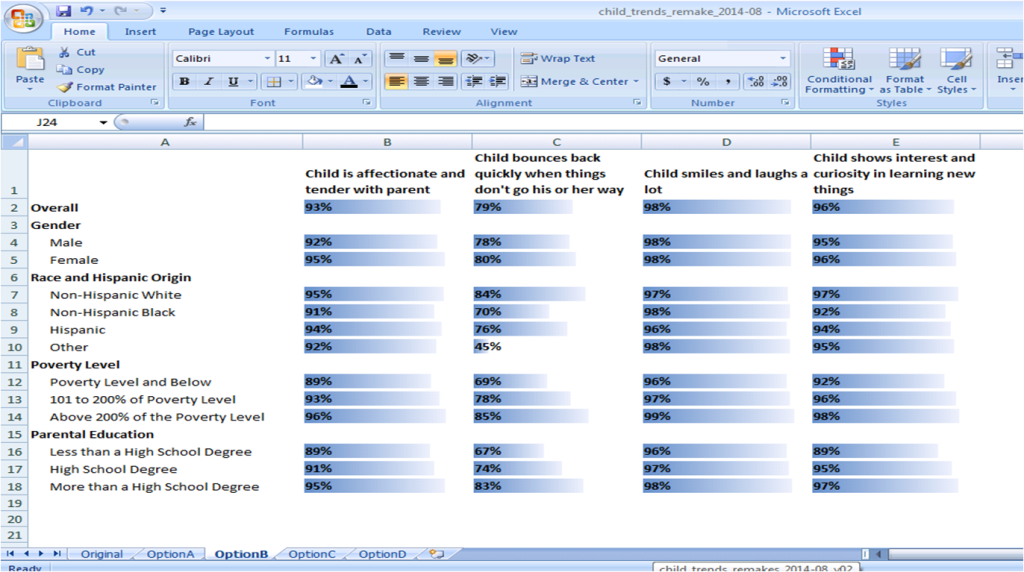Cut the selection
This screenshot has width=1024, height=572.
click(77, 52)
